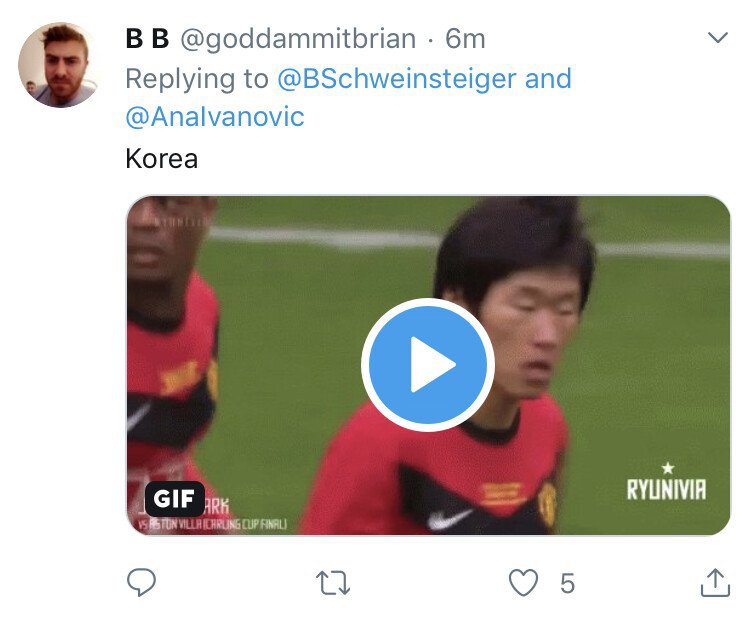Expand the tweet options chevron
750x625 pixels.
pos(717,38)
